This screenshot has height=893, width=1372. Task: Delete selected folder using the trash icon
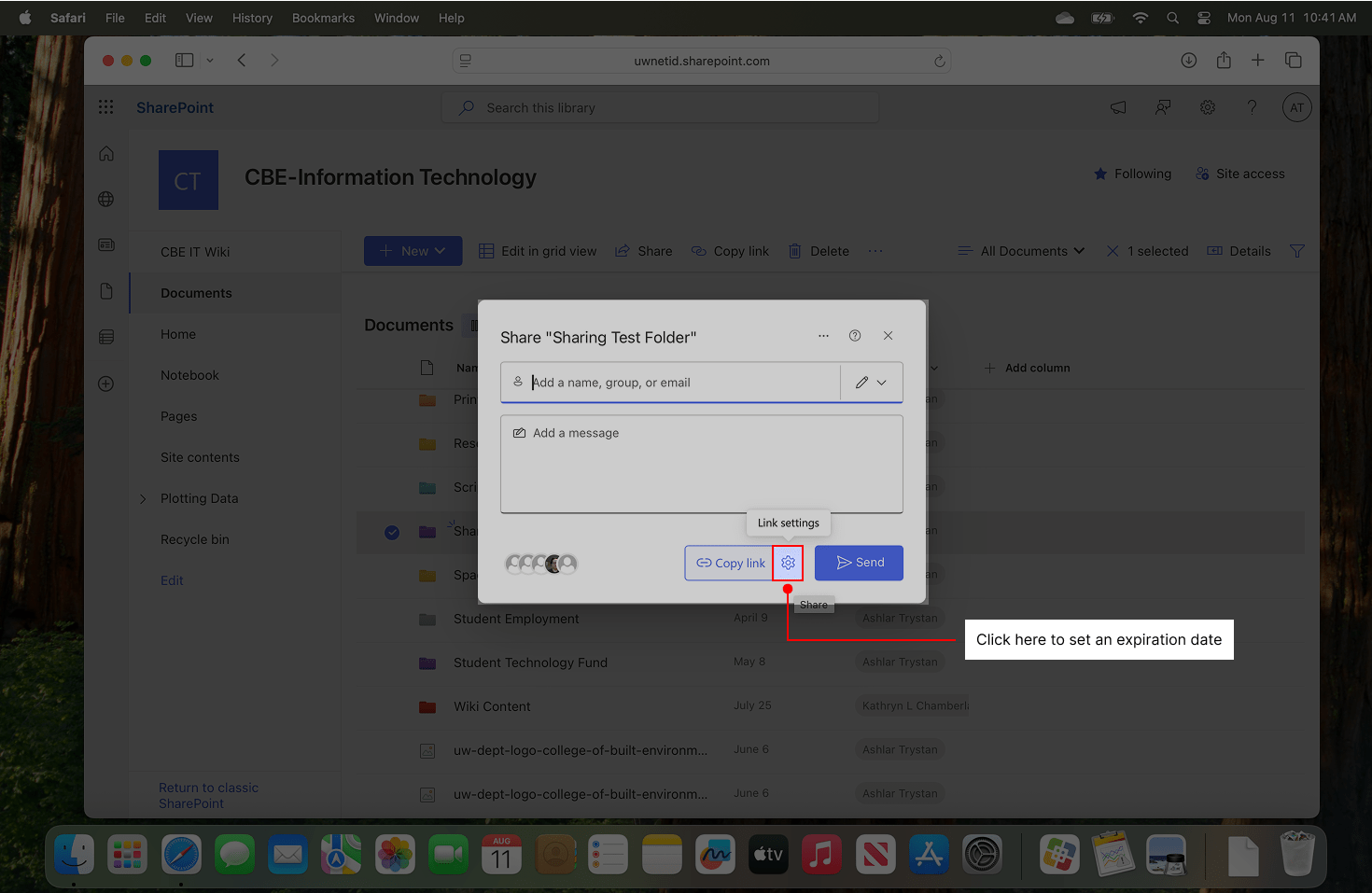[x=795, y=250]
